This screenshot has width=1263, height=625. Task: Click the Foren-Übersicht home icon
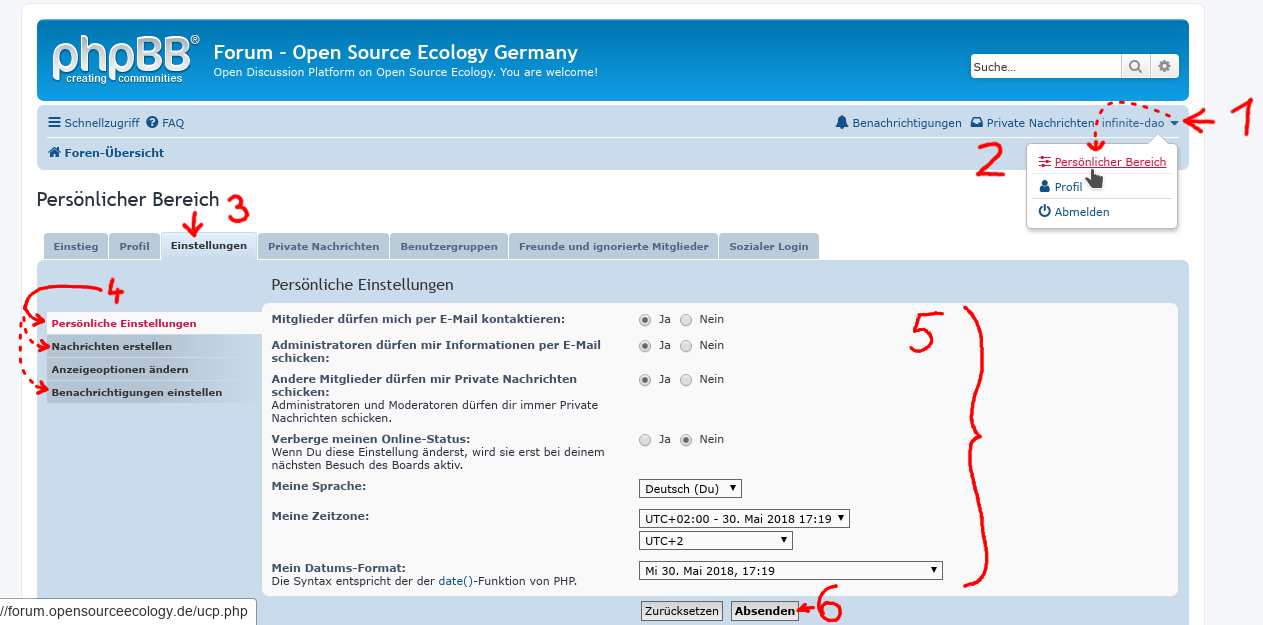pos(54,153)
